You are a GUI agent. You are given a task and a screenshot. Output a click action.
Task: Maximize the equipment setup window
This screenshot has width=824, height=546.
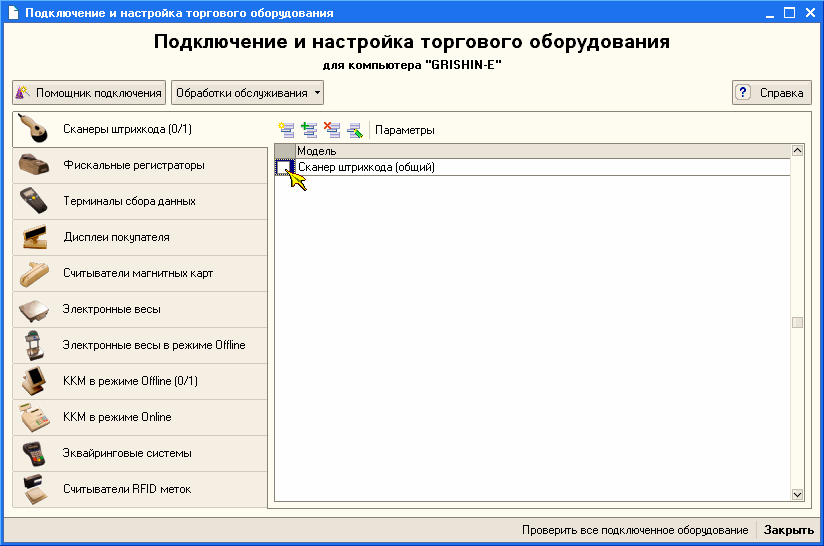pos(789,13)
